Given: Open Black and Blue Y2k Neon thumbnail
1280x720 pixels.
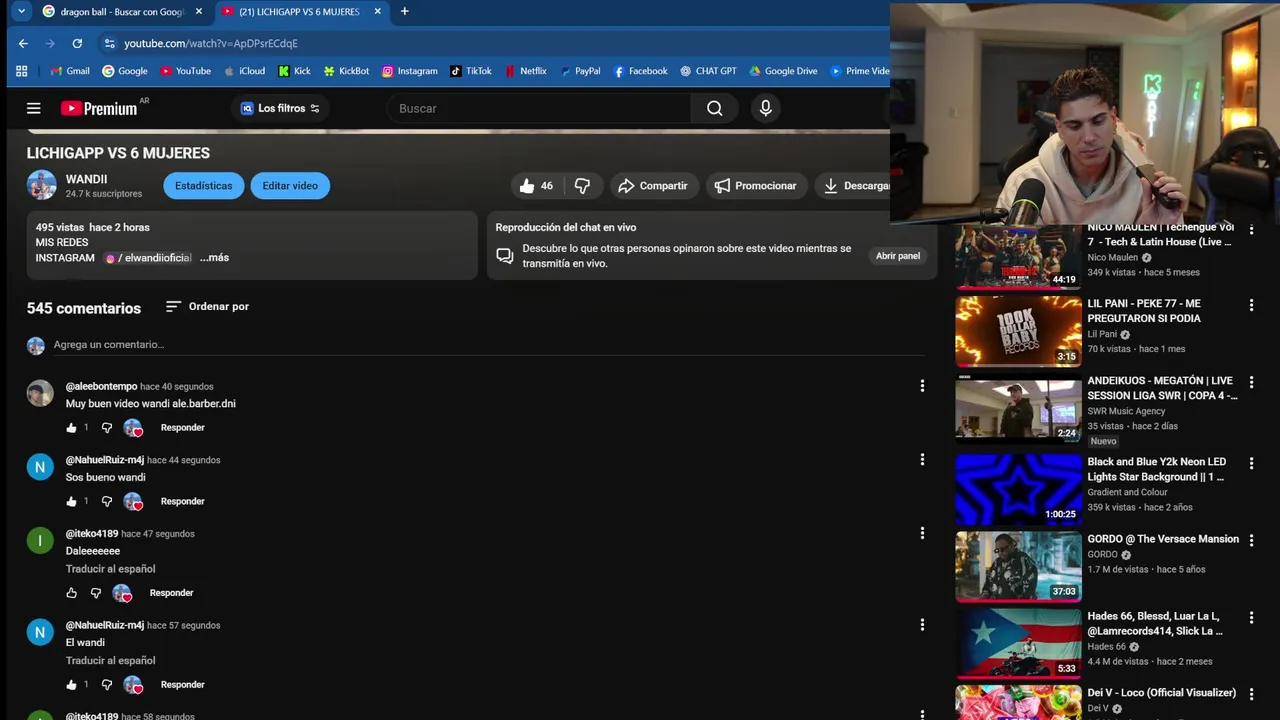Looking at the screenshot, I should [1018, 490].
